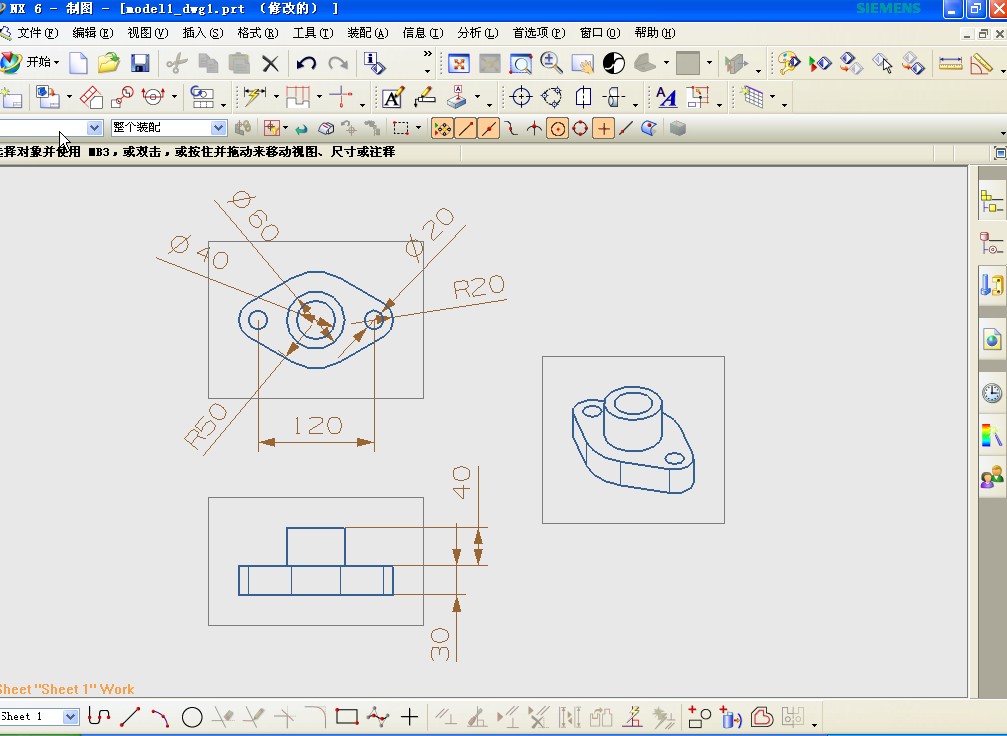Select the Pan hand tool
Viewport: 1007px width, 736px height.
point(582,63)
